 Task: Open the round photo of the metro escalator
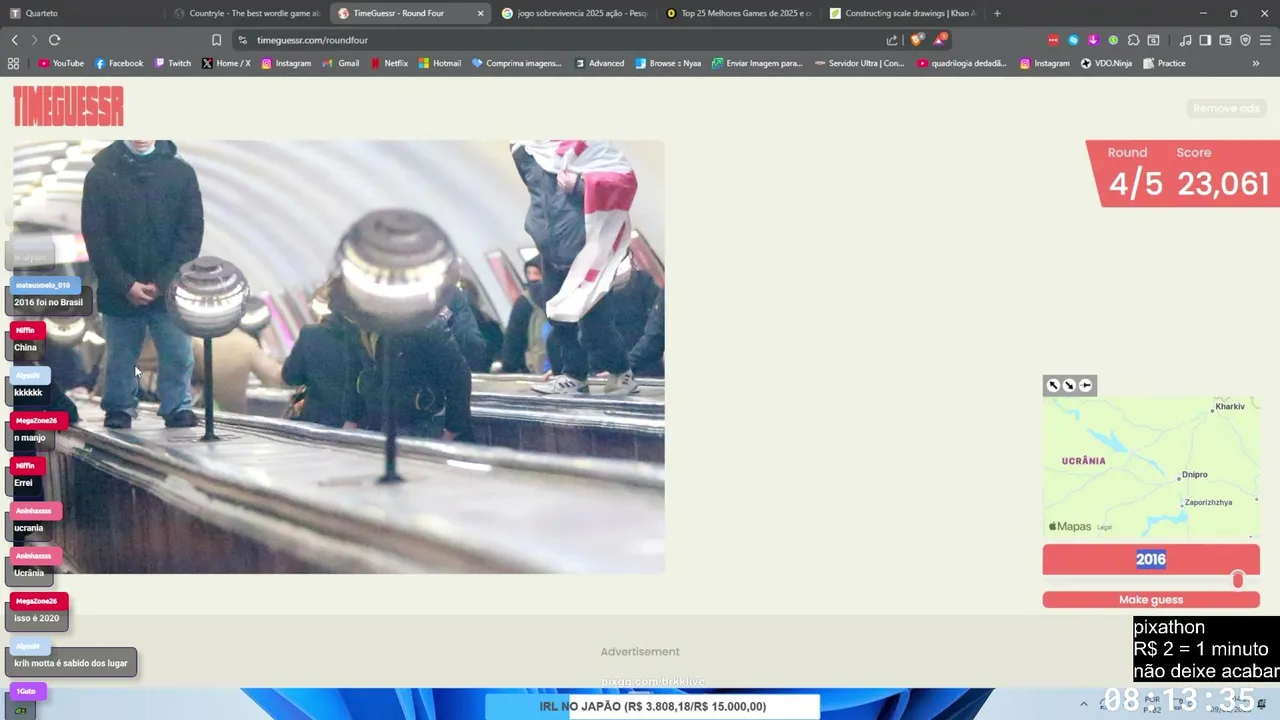point(338,357)
